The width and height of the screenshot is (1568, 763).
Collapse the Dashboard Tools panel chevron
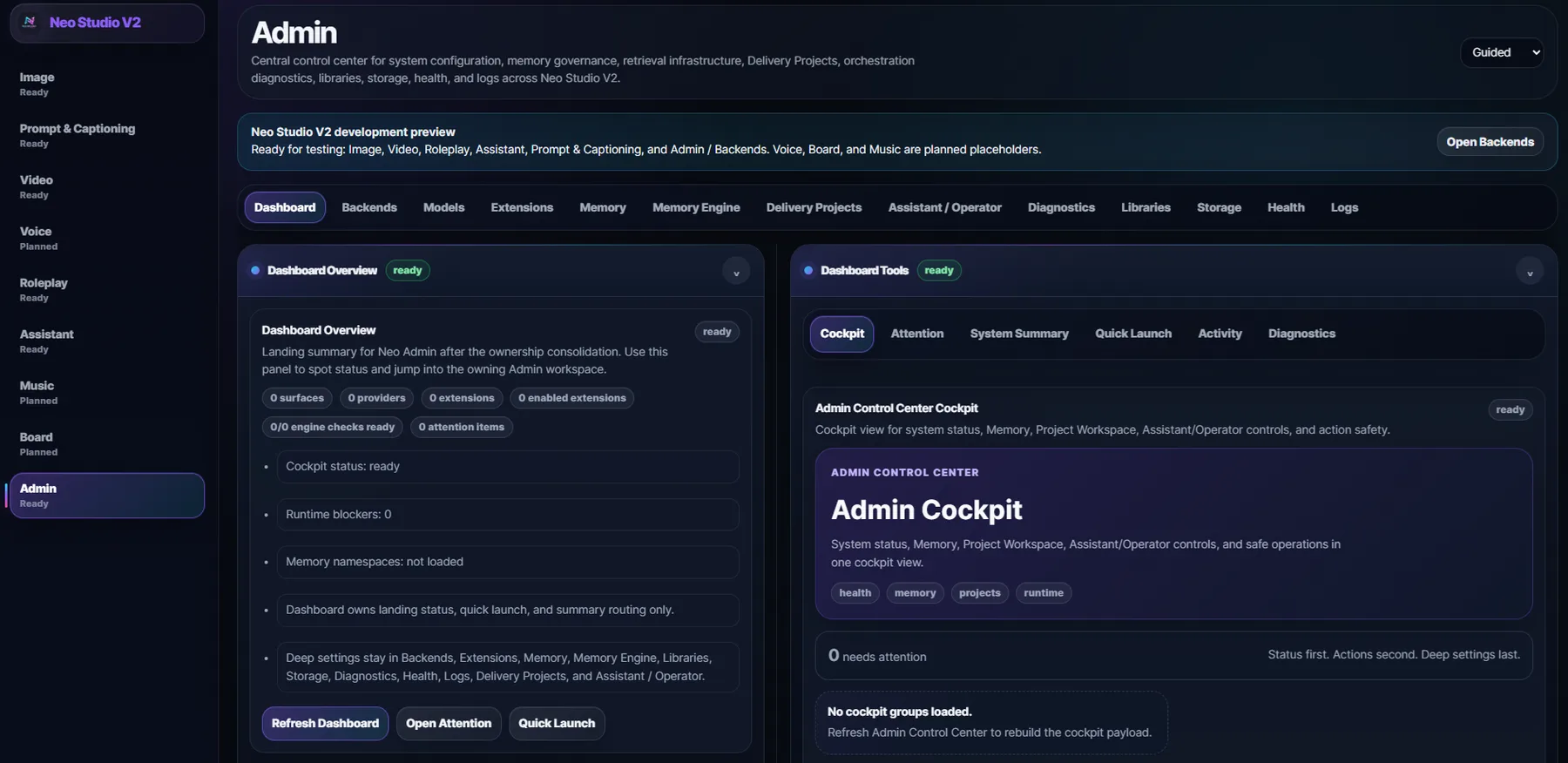click(1530, 272)
